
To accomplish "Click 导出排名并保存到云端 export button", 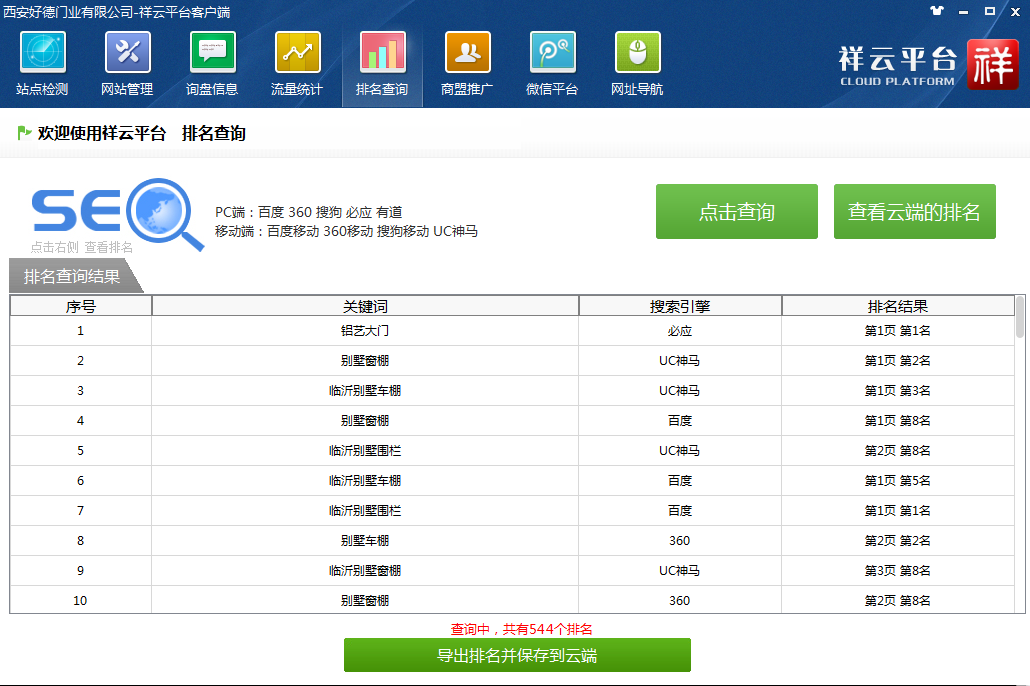I will [517, 656].
